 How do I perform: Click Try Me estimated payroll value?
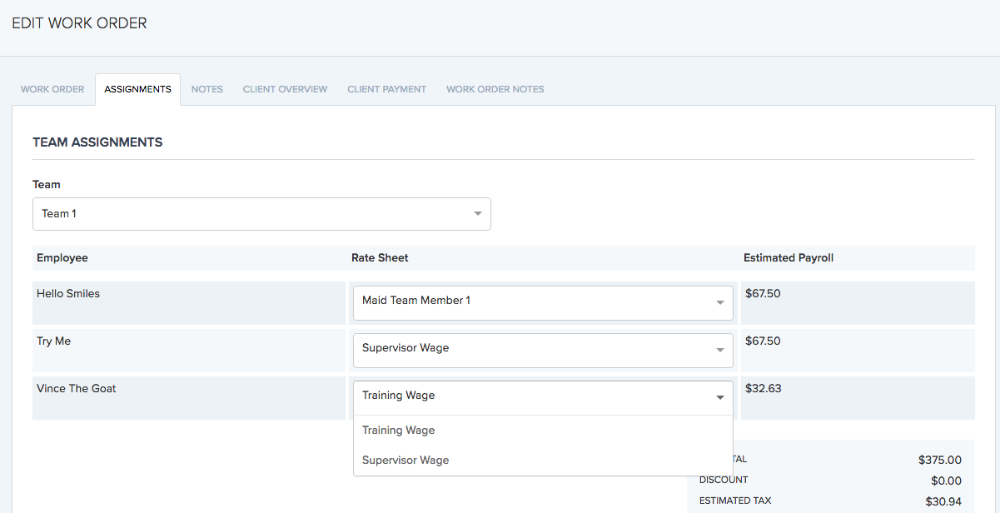click(x=763, y=341)
